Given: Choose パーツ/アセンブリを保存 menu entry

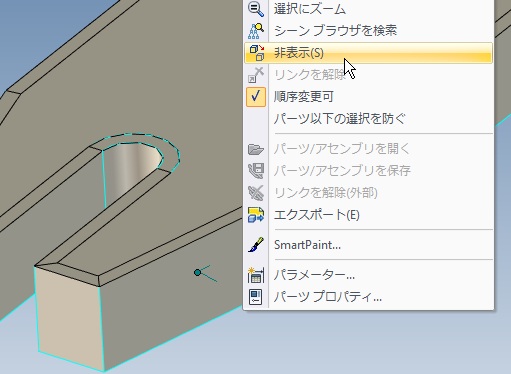Looking at the screenshot, I should pyautogui.click(x=368, y=171).
